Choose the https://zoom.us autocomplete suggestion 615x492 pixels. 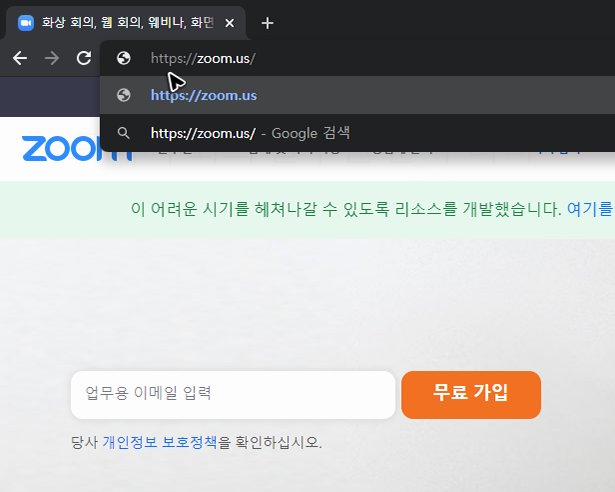(357, 95)
